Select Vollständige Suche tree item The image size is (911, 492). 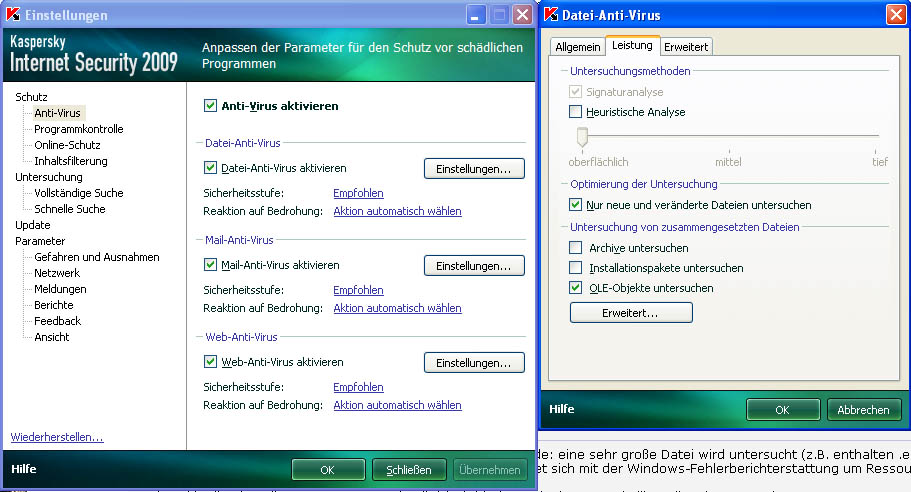(x=78, y=193)
